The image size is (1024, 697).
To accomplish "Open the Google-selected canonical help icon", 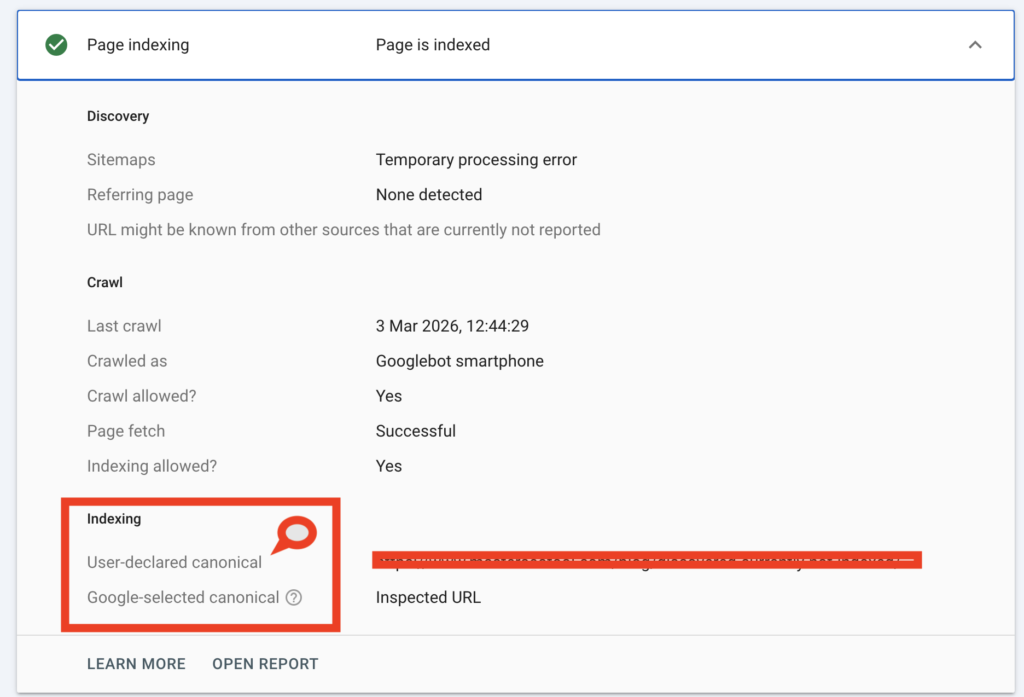I will click(x=291, y=597).
